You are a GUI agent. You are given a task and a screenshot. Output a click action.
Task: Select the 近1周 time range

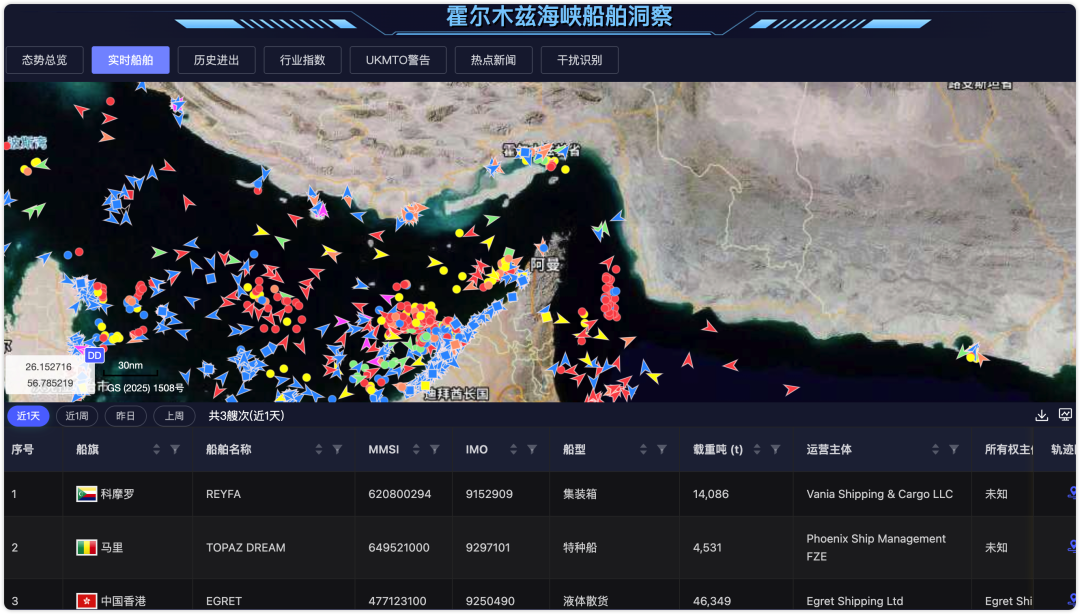coord(77,416)
